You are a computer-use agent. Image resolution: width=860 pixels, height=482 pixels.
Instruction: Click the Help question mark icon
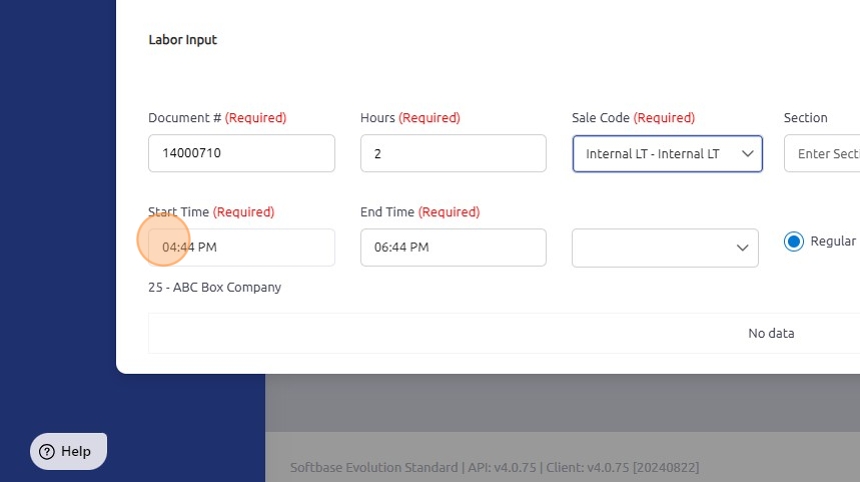(47, 452)
